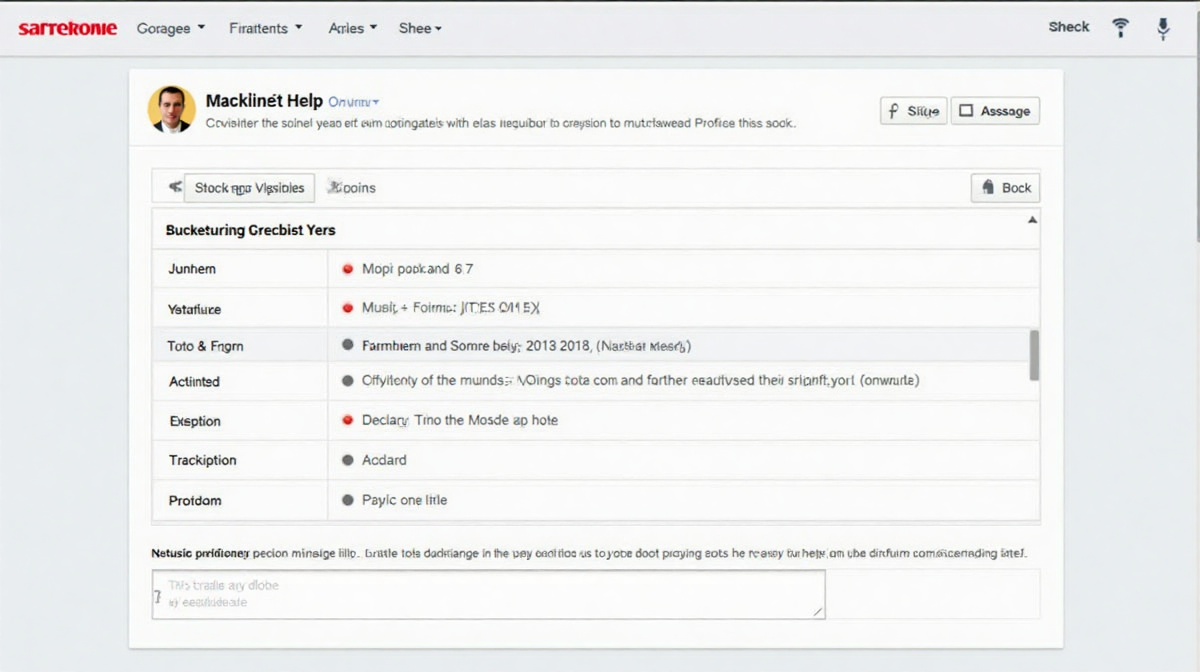Open the Goragee dropdown menu
The width and height of the screenshot is (1200, 672).
pyautogui.click(x=170, y=28)
